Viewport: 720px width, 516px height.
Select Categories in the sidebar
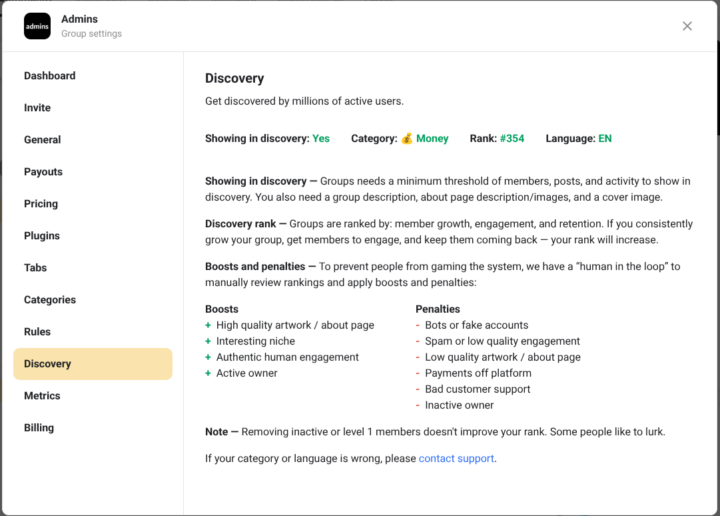click(x=50, y=300)
